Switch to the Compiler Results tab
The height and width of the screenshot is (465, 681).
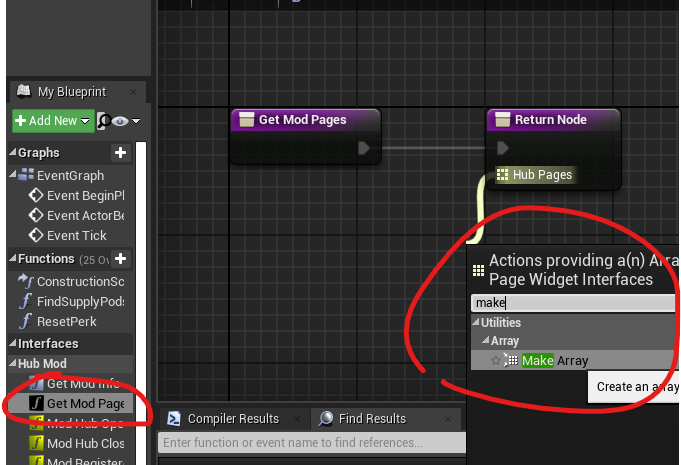pos(234,419)
